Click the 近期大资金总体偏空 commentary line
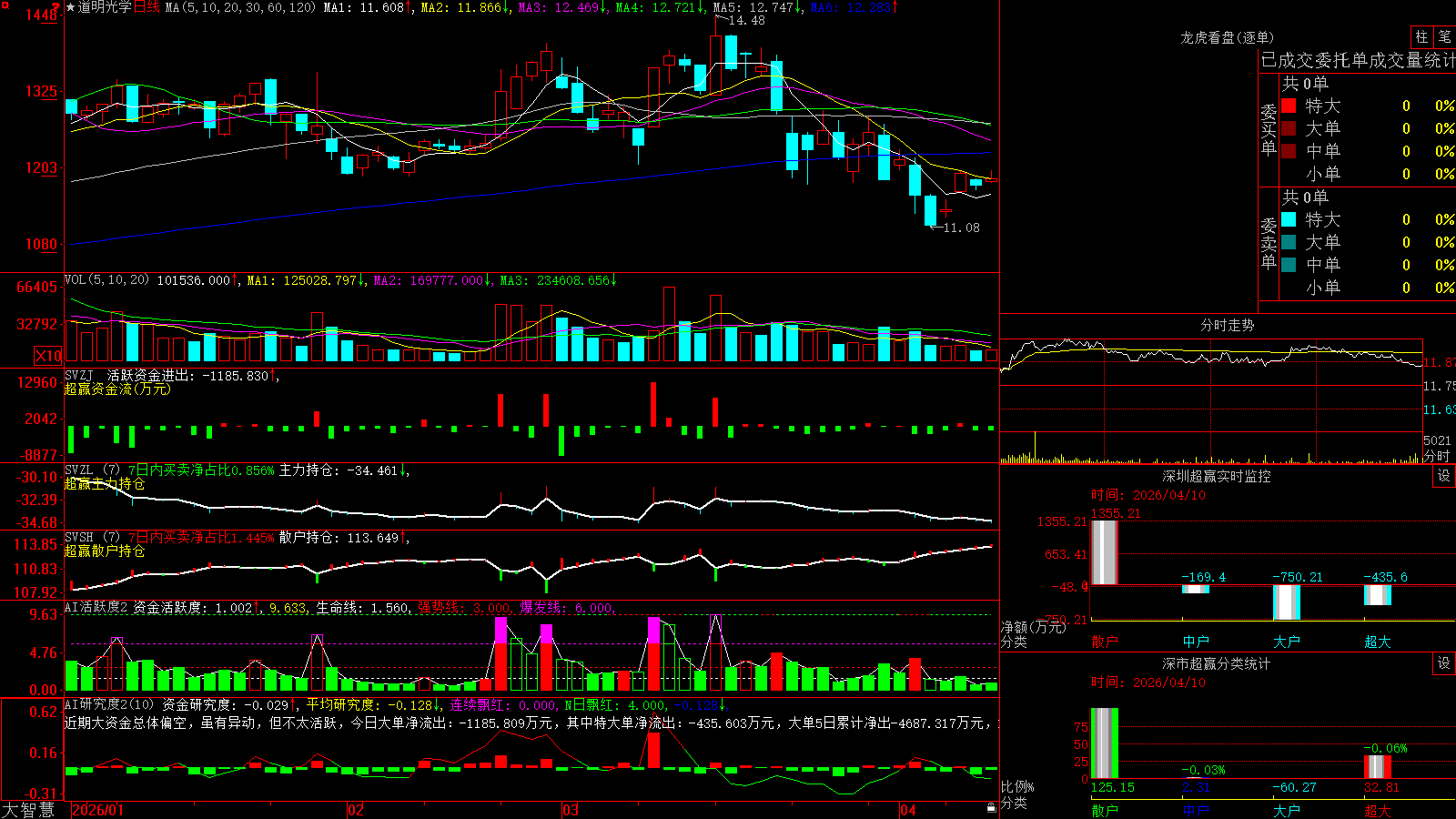 531,723
